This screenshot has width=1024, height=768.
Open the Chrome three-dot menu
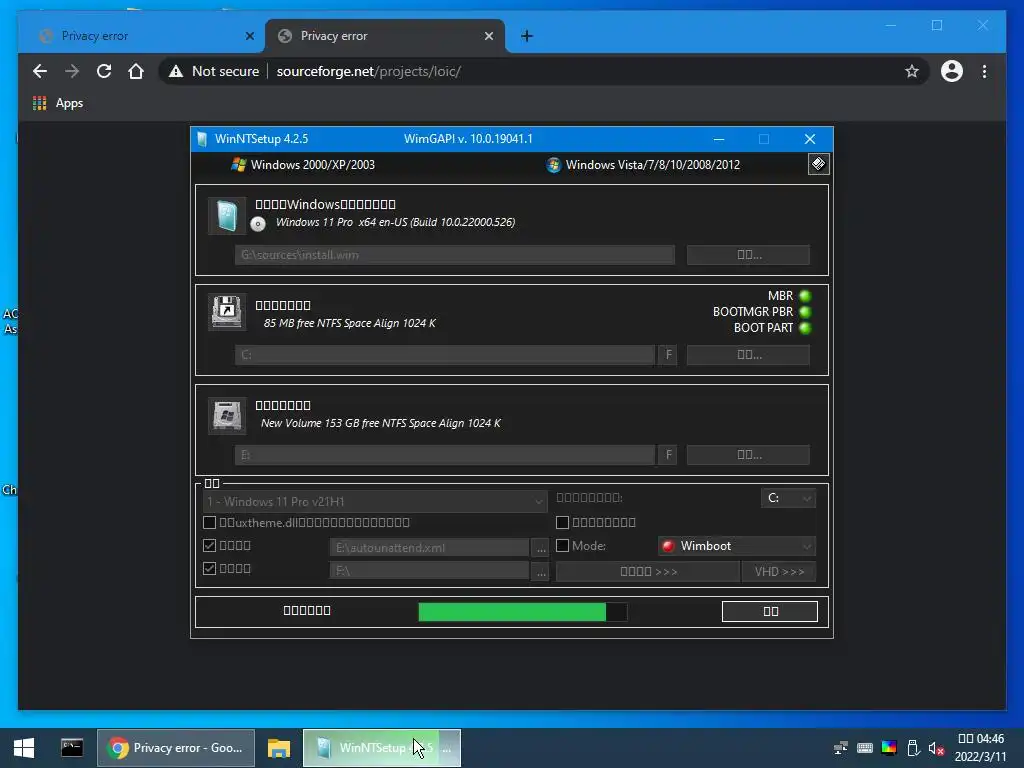984,71
